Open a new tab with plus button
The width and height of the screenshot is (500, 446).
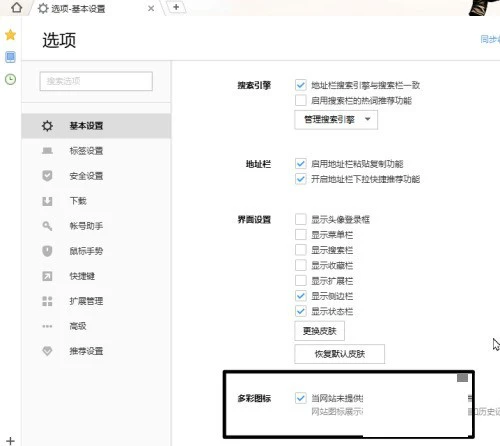[x=176, y=7]
